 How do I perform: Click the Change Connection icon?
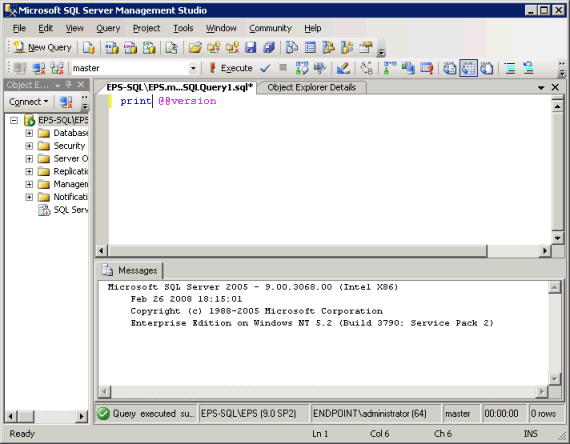[x=57, y=68]
